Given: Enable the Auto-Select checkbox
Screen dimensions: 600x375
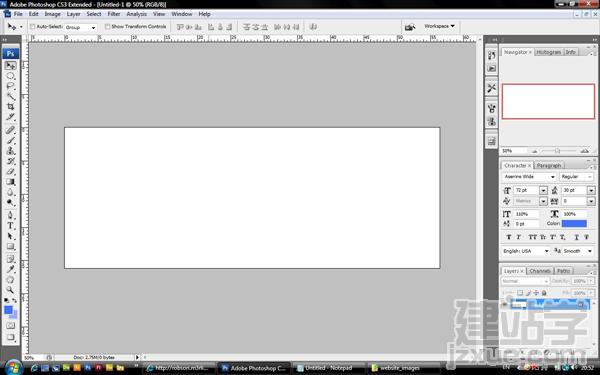Looking at the screenshot, I should (33, 26).
